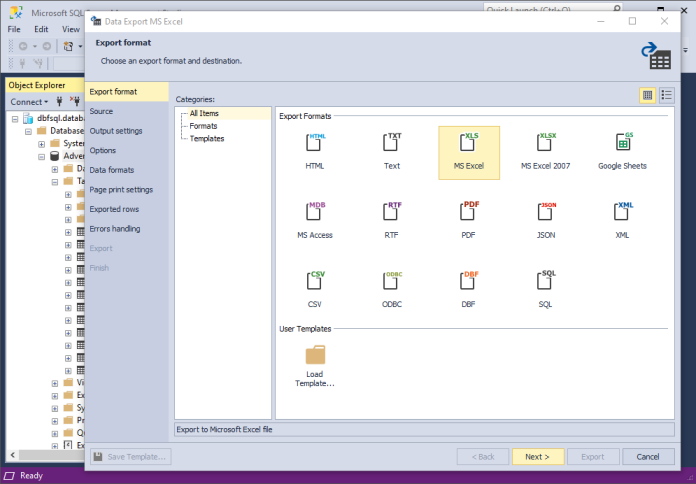Choose the Text export format
The width and height of the screenshot is (696, 484).
(392, 152)
